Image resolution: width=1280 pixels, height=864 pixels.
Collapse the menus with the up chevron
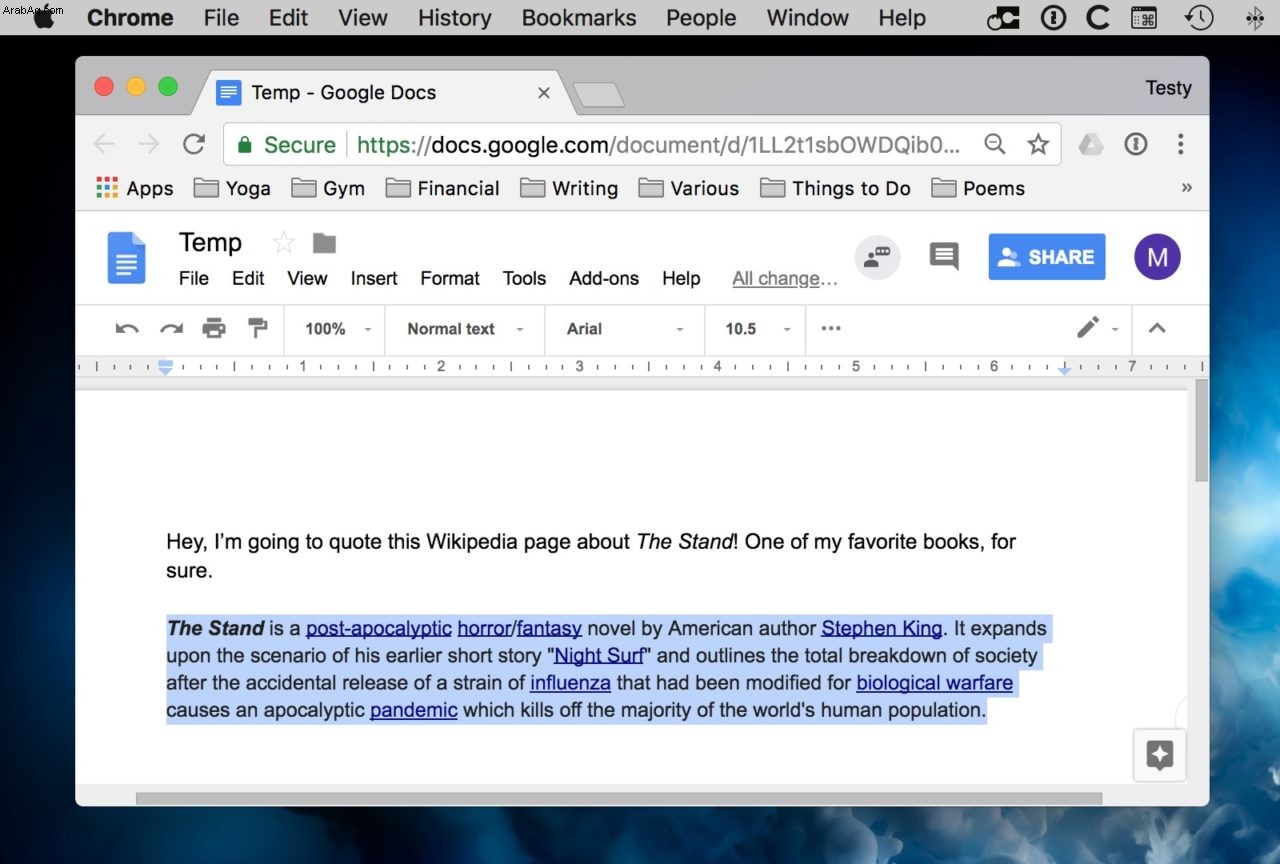pos(1157,328)
